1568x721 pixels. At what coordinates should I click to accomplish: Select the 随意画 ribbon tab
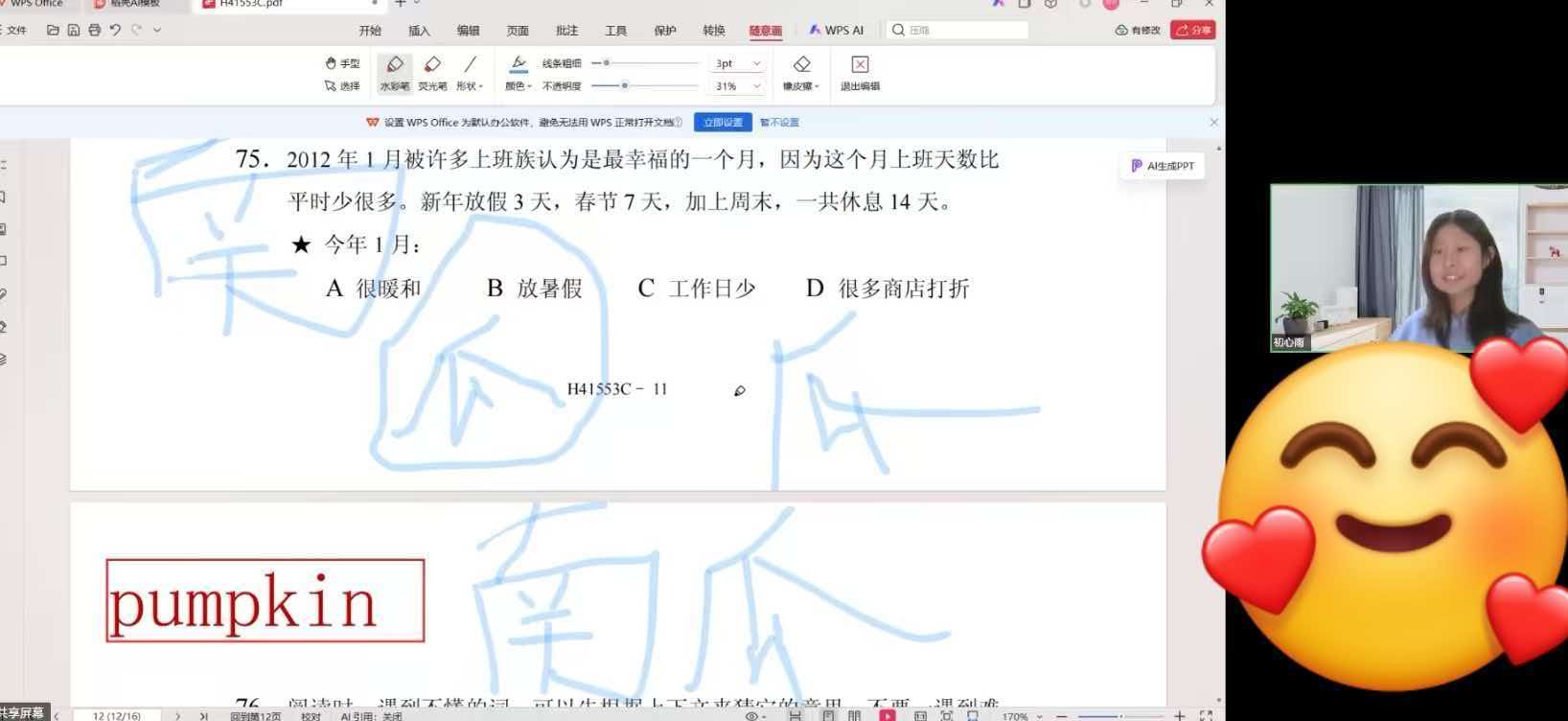(x=765, y=31)
